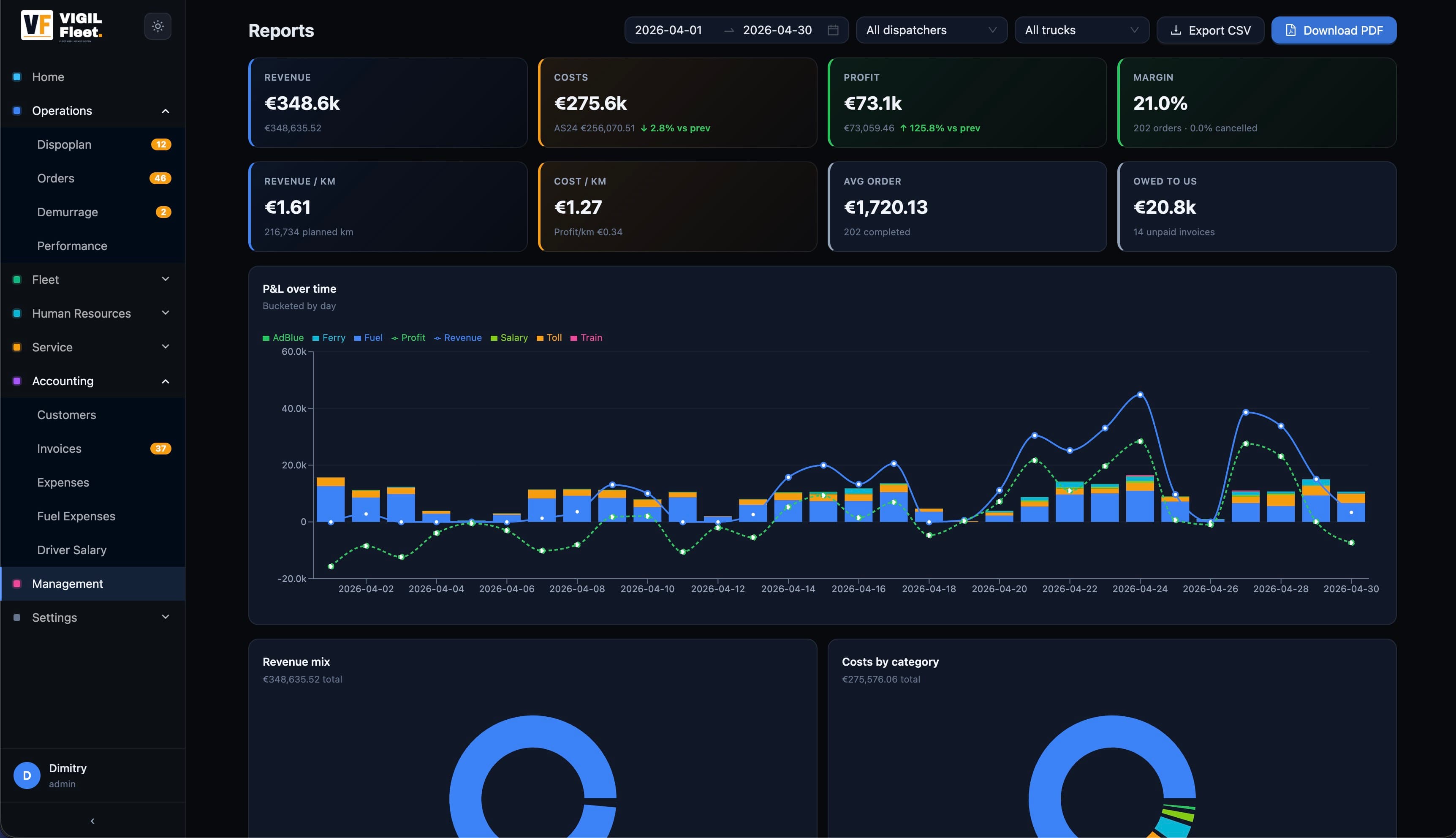Click the Management pink square icon
The image size is (1456, 838).
tap(17, 584)
